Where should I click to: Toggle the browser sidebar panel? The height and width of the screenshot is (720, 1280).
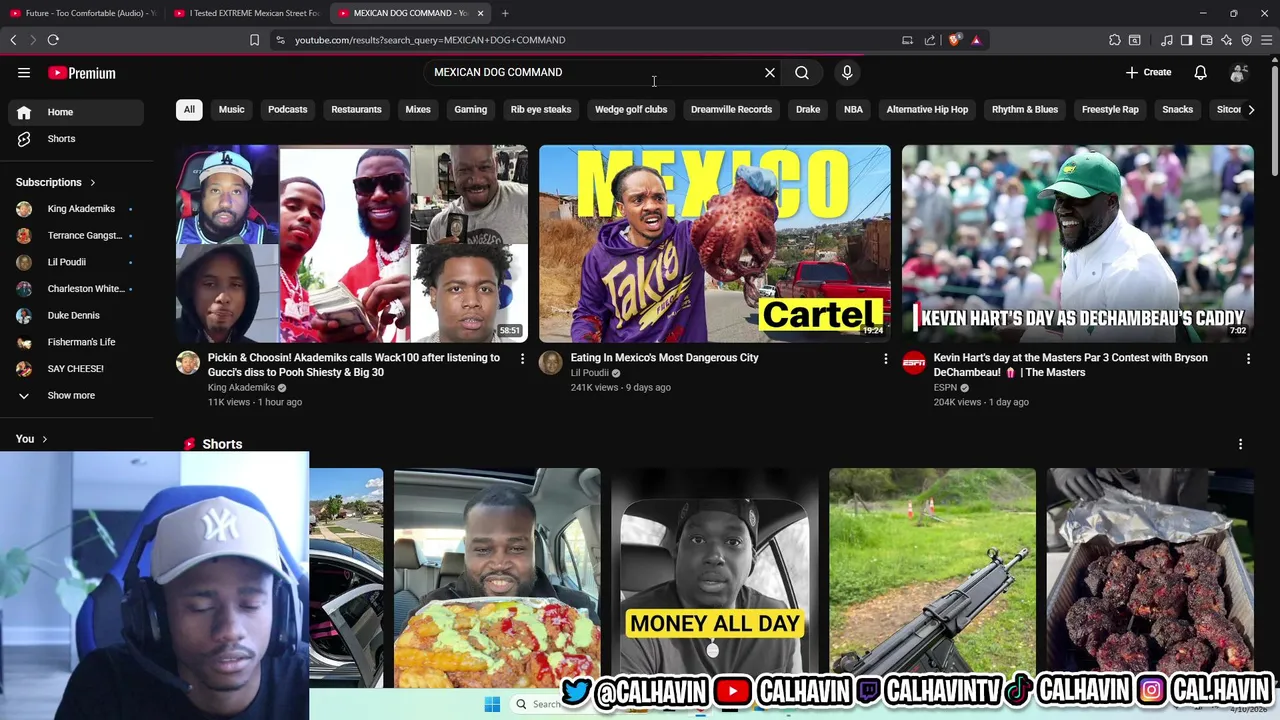point(1186,40)
